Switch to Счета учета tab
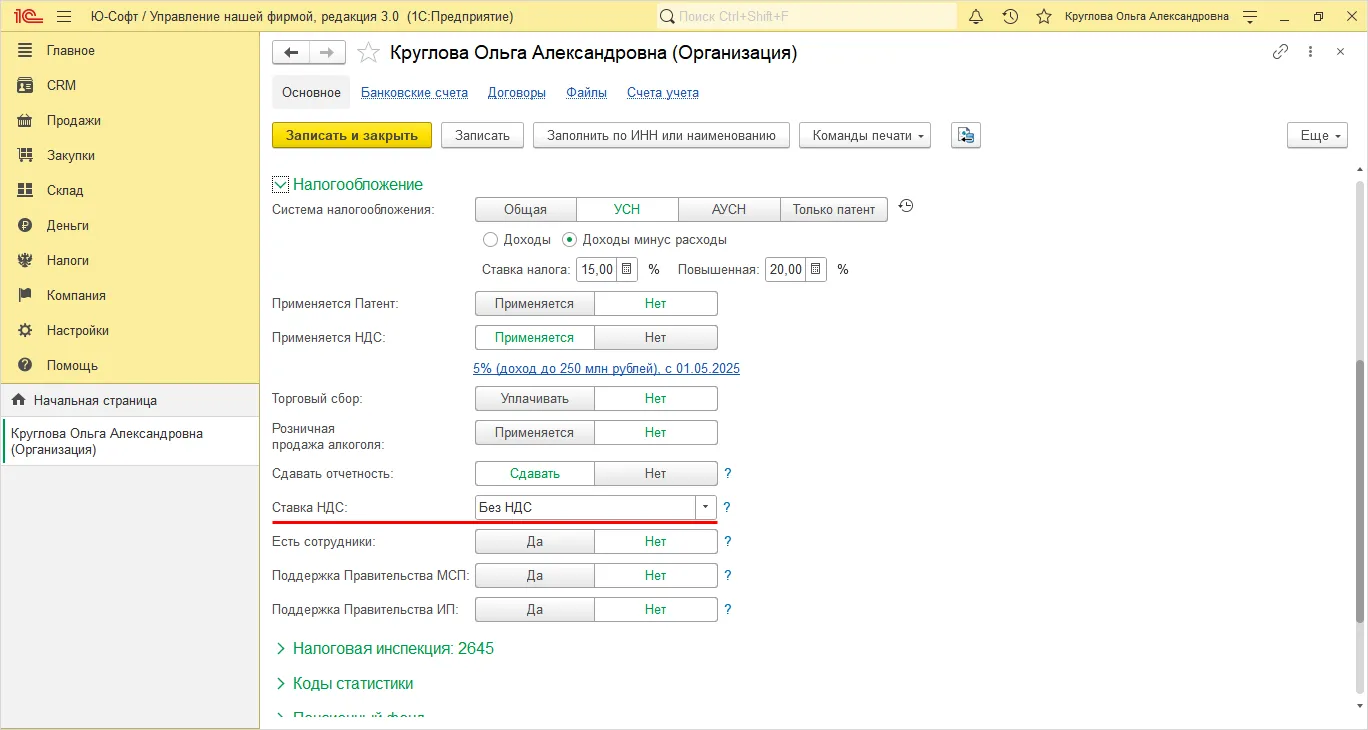The width and height of the screenshot is (1368, 730). 663,92
